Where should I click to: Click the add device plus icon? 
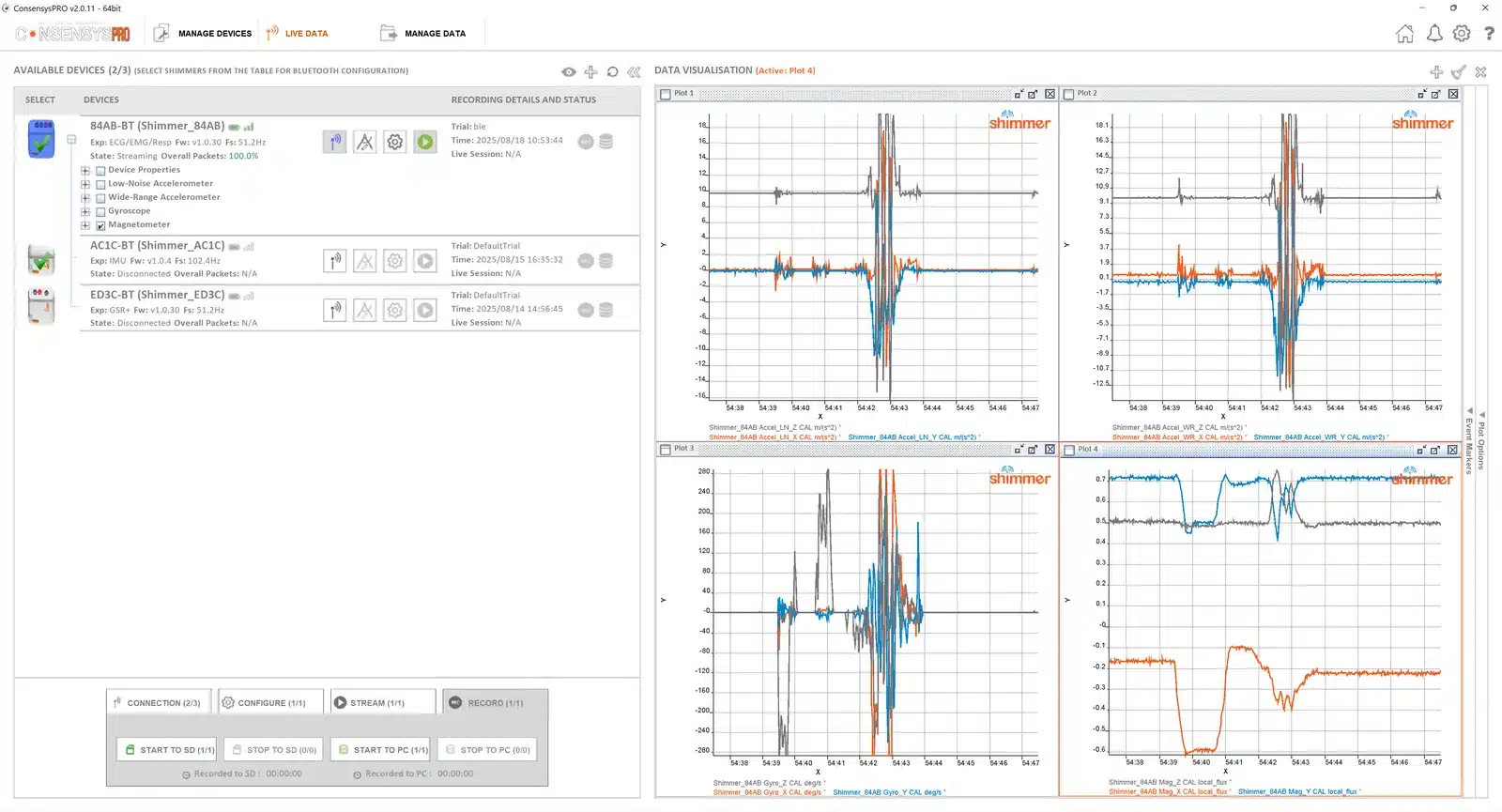[x=590, y=71]
